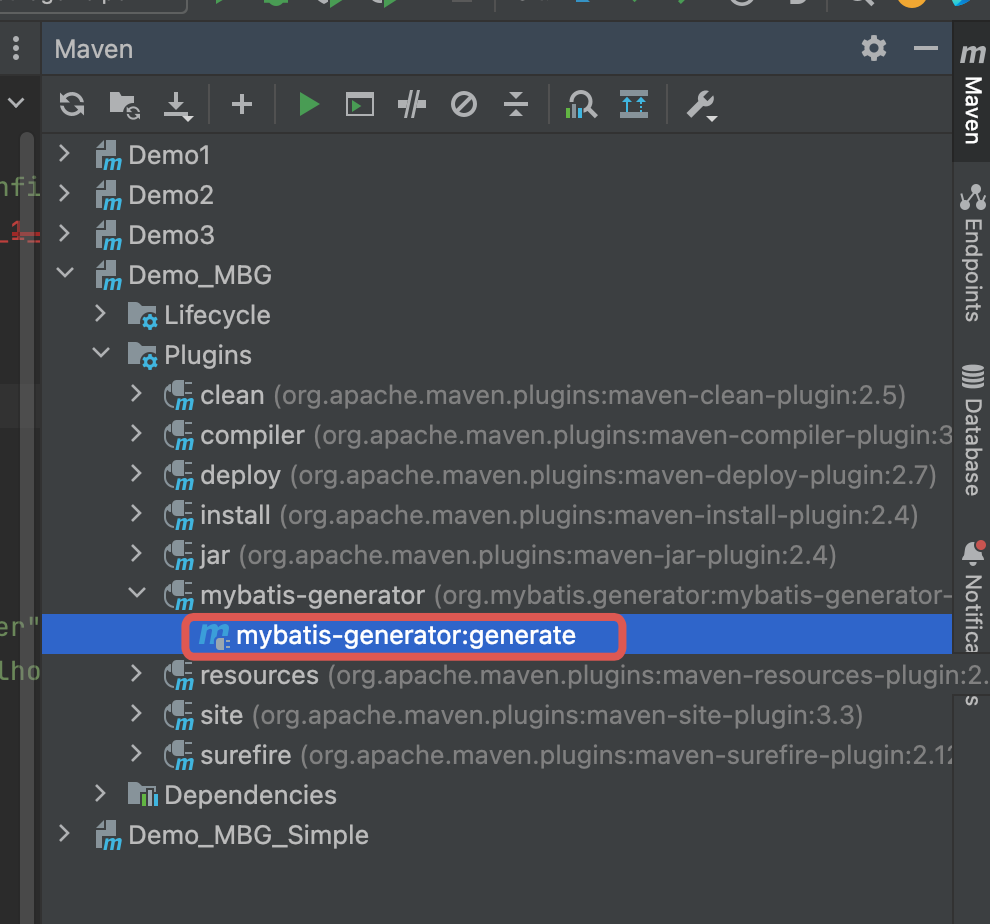Expand the Demo_MBG_Simple project node
Screen dimensions: 990x924
tap(64, 833)
